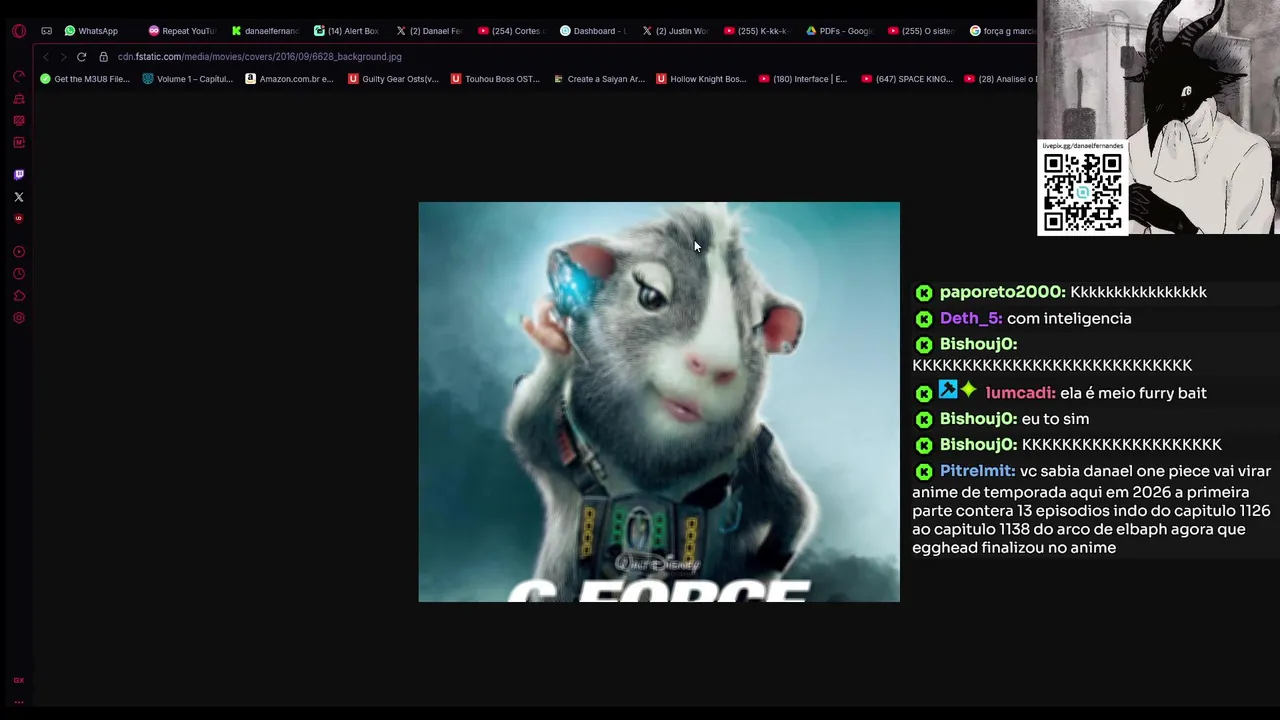Switch to the (255) O sistema tab
This screenshot has width=1280, height=720.
coord(921,31)
